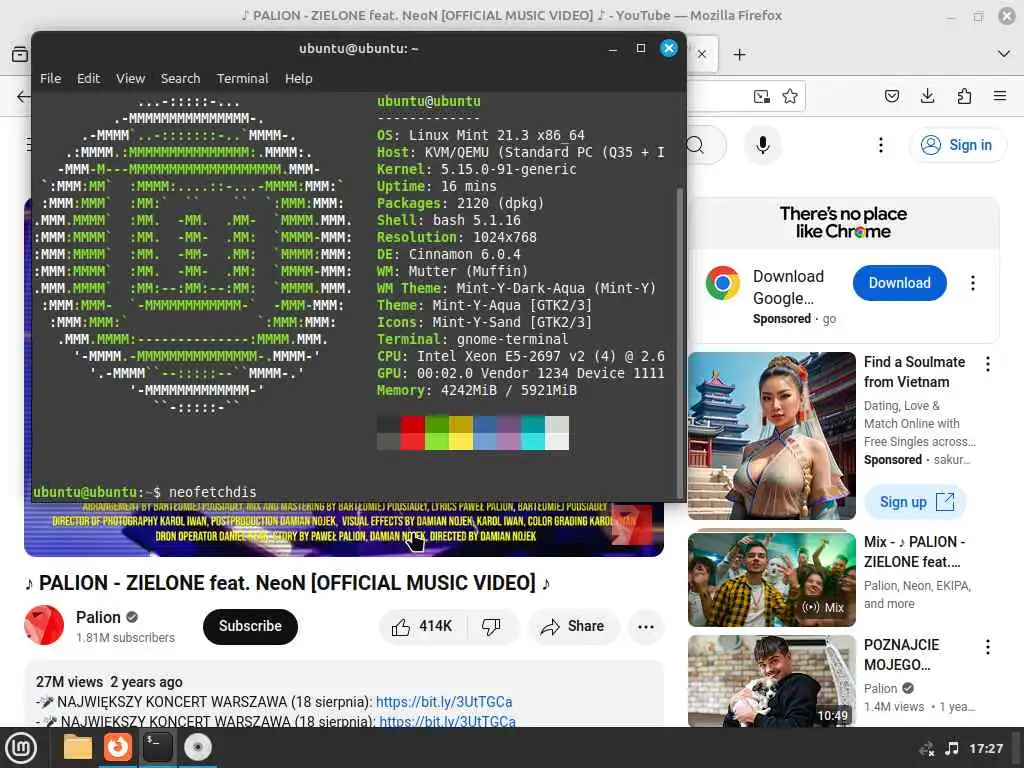Open the Linux Mint start menu
This screenshot has height=768, width=1024.
(x=22, y=747)
